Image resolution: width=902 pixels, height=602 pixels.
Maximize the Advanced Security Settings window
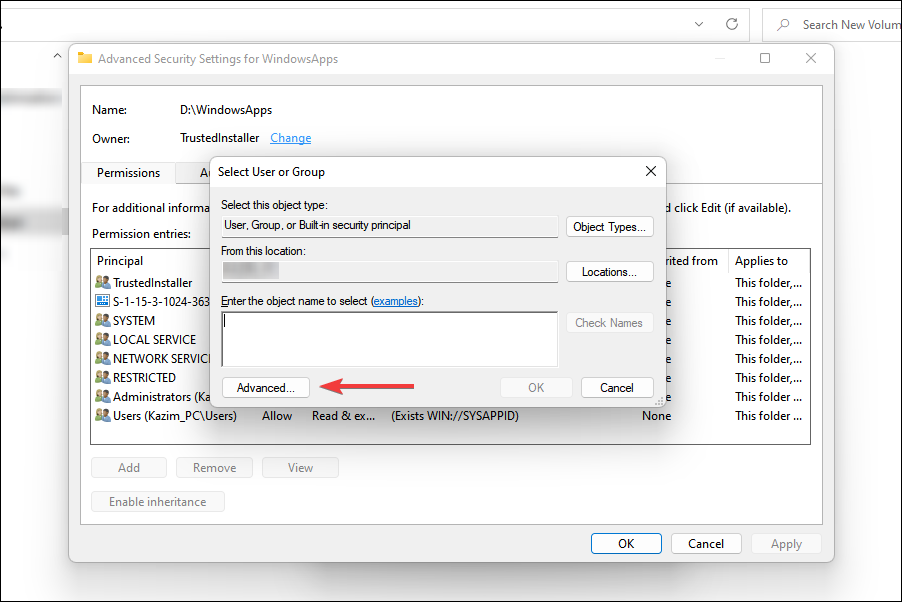(x=765, y=58)
